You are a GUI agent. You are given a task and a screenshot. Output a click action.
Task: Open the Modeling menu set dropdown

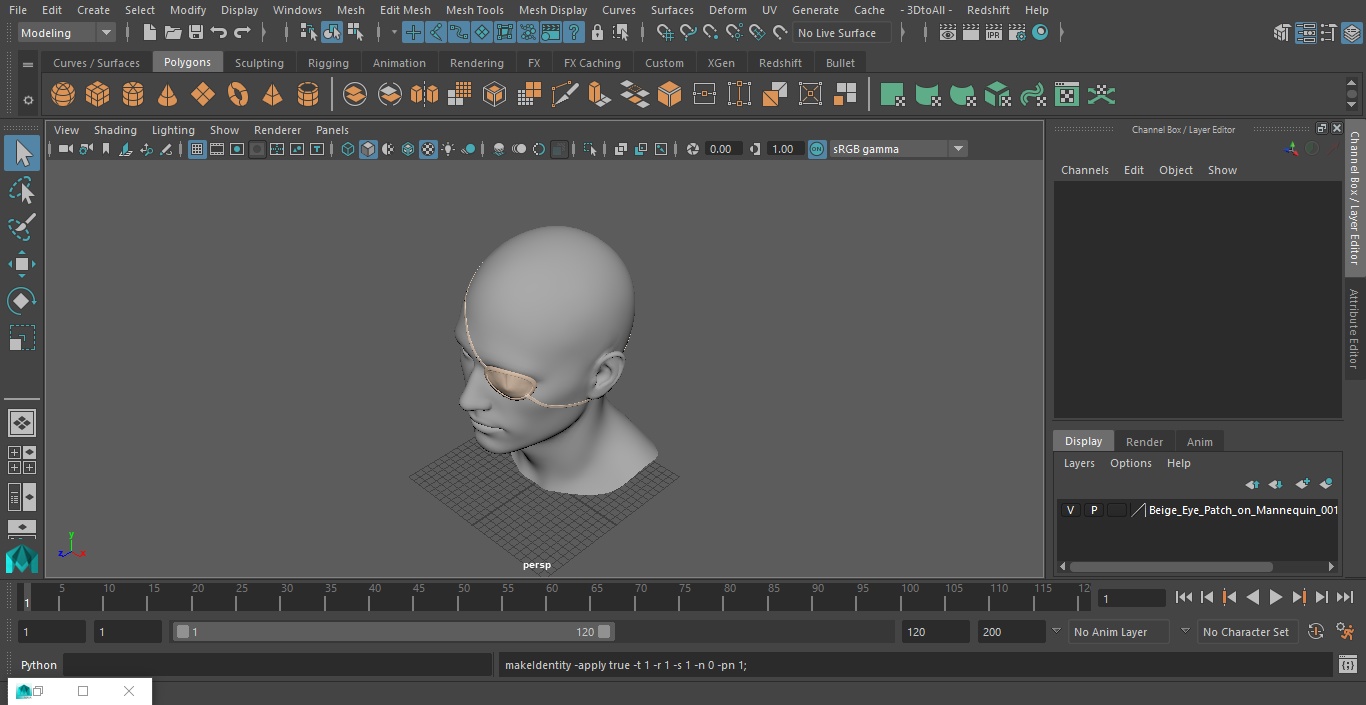pyautogui.click(x=66, y=33)
